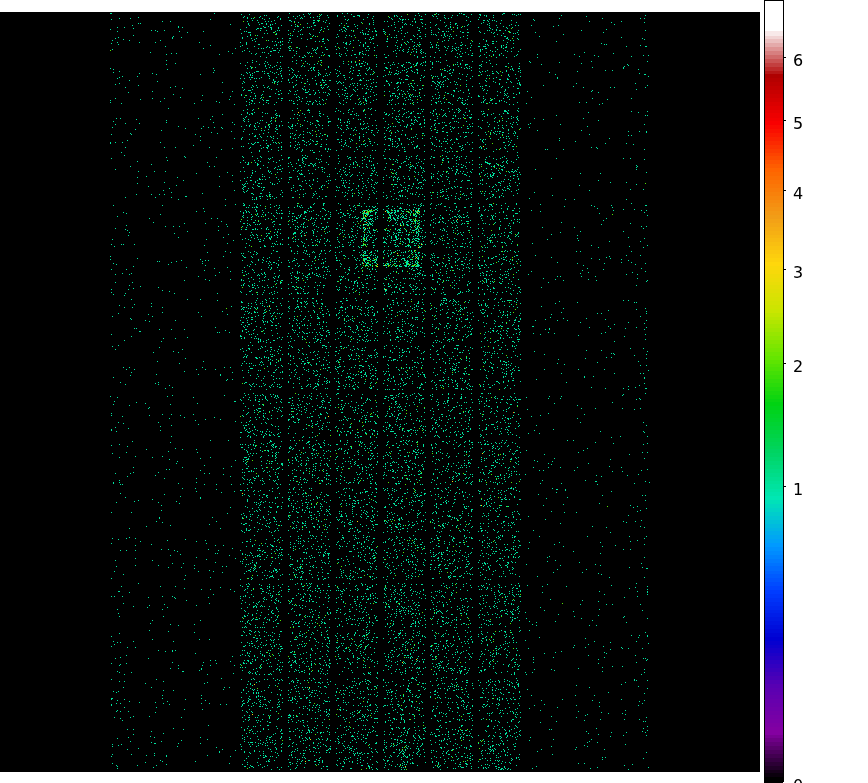This screenshot has height=783, width=868.
Task: Click the colorbar tick label 5
Action: point(798,124)
